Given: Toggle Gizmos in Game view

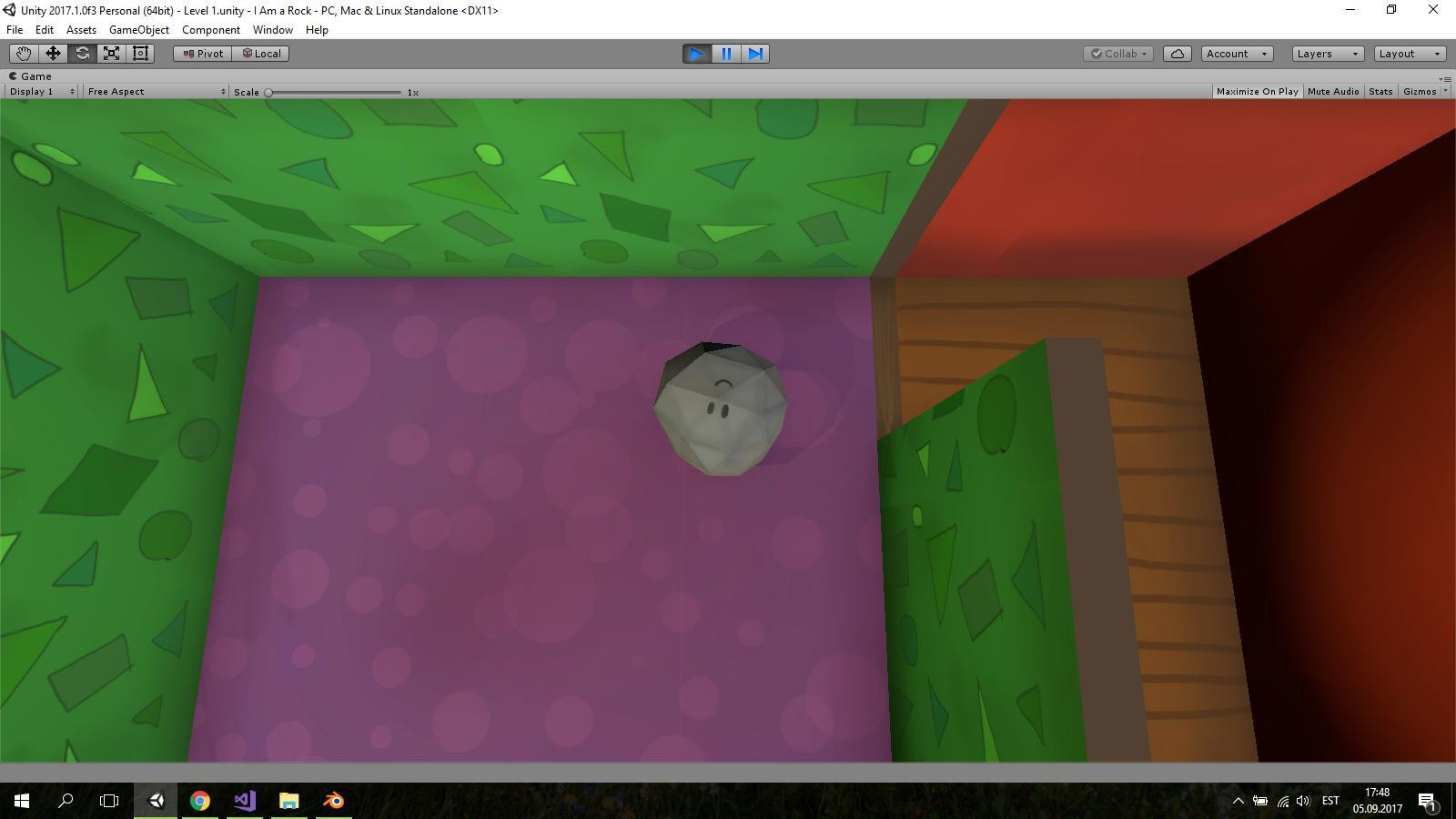Looking at the screenshot, I should coord(1420,91).
